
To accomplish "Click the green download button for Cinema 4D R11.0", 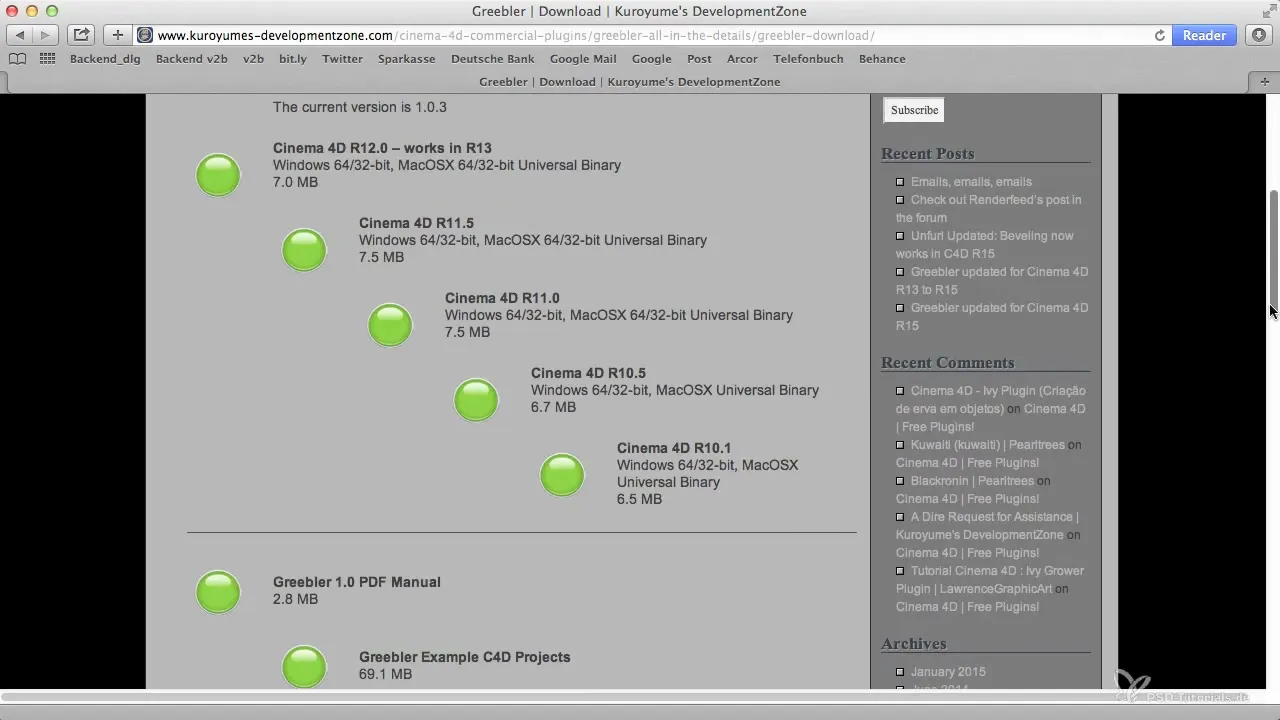I will [390, 325].
